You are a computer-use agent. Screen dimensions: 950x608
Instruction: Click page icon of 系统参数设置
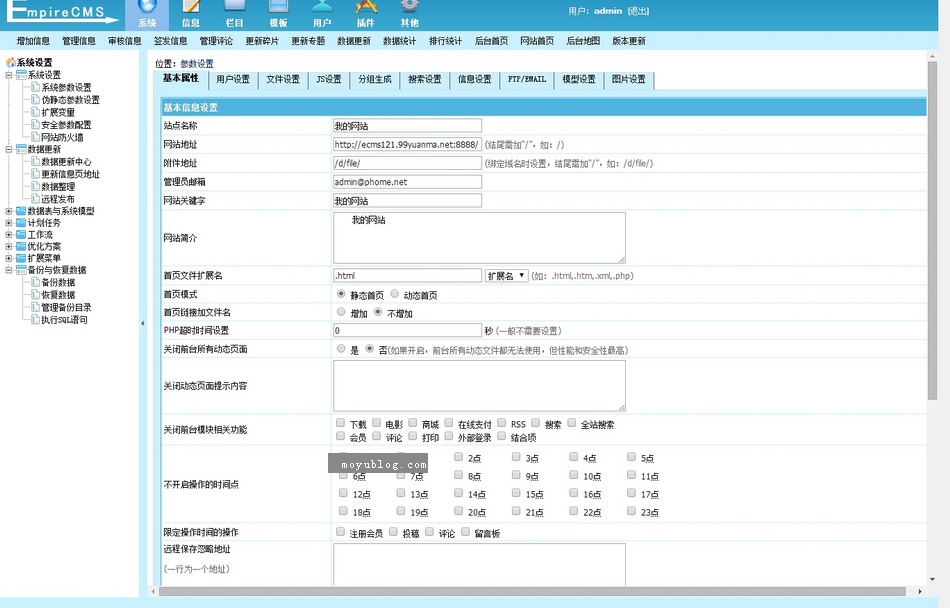tap(35, 87)
